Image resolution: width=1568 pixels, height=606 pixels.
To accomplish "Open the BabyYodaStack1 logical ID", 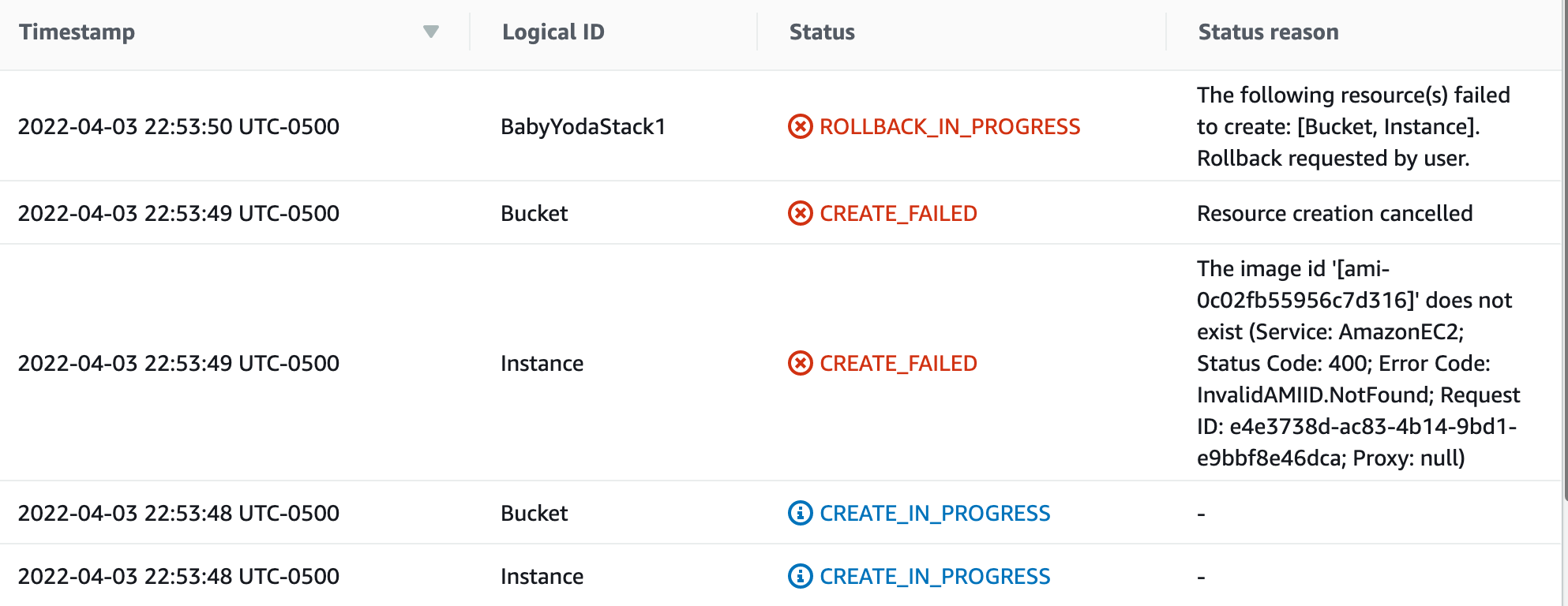I will pos(583,127).
